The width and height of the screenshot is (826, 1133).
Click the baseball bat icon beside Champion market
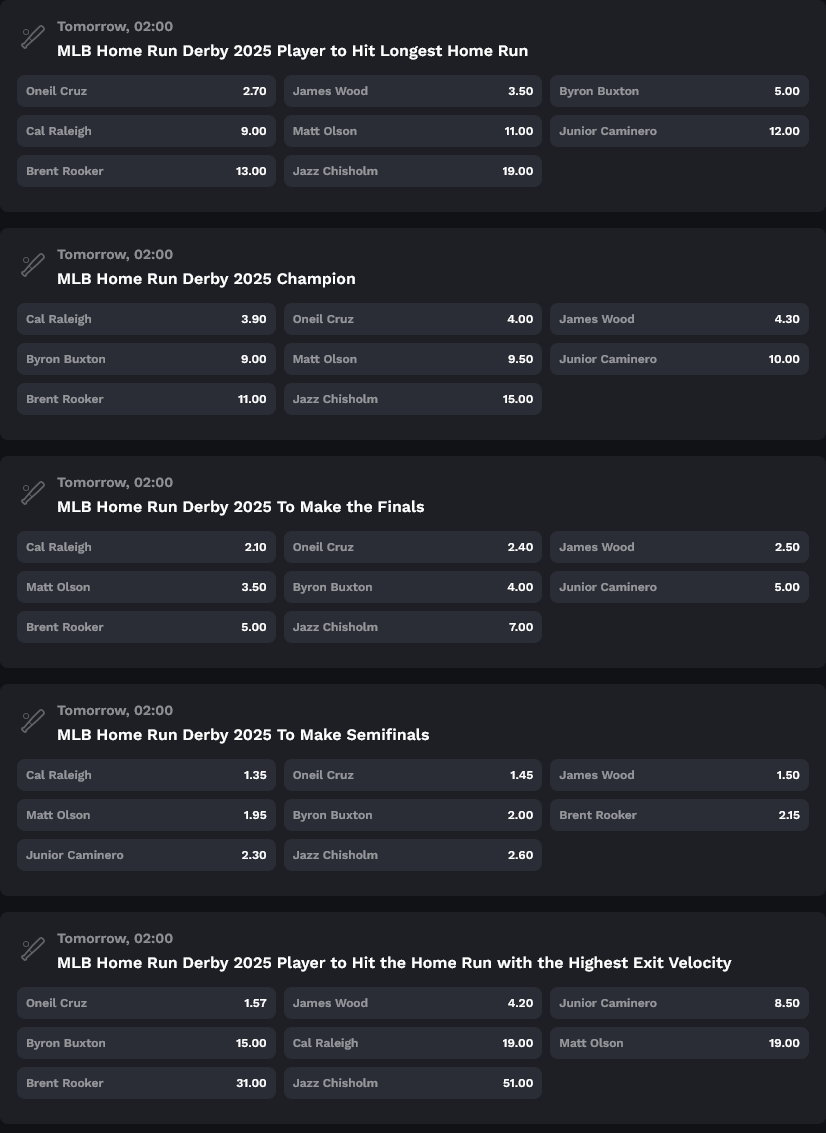point(33,265)
